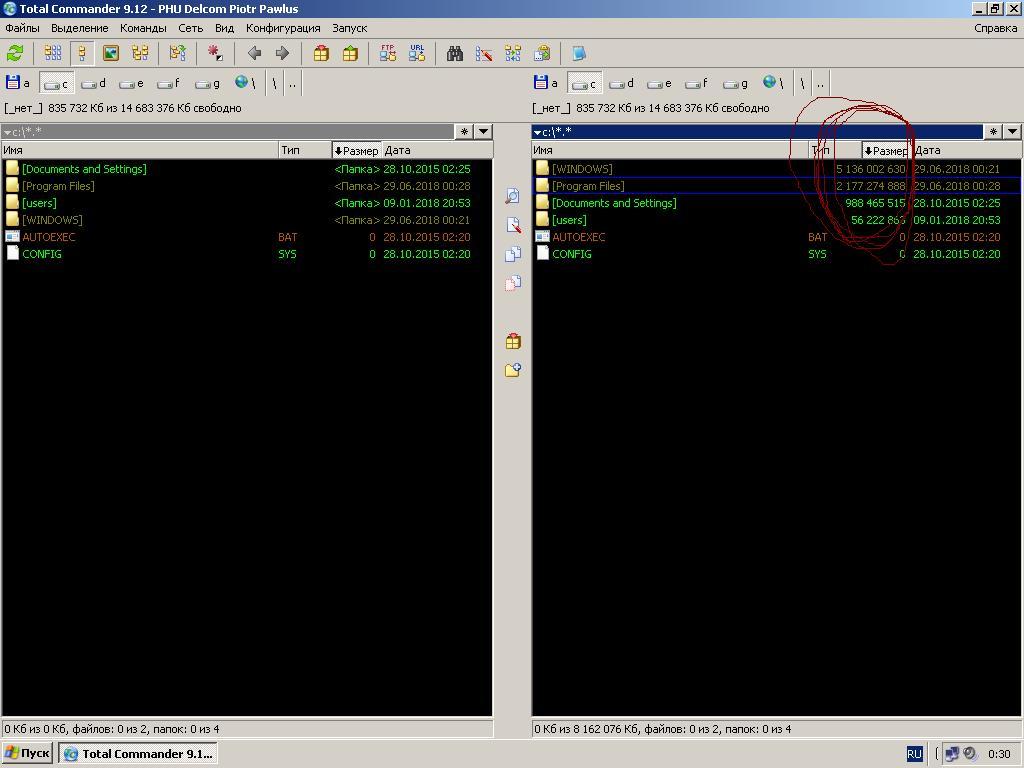Open left panel directory history dropdown arrow

[x=483, y=131]
